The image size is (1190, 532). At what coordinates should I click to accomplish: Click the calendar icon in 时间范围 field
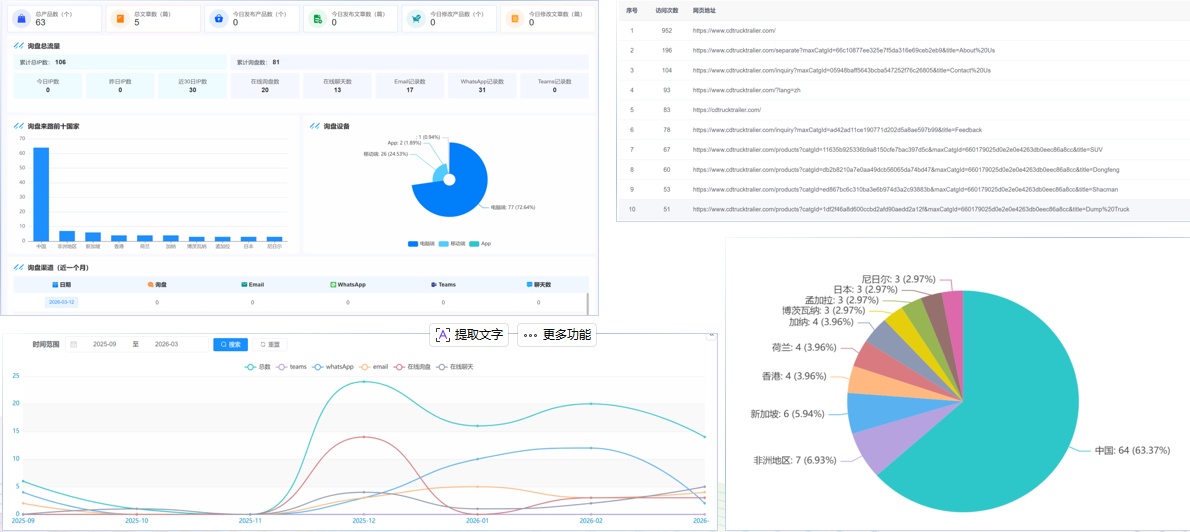tap(74, 345)
